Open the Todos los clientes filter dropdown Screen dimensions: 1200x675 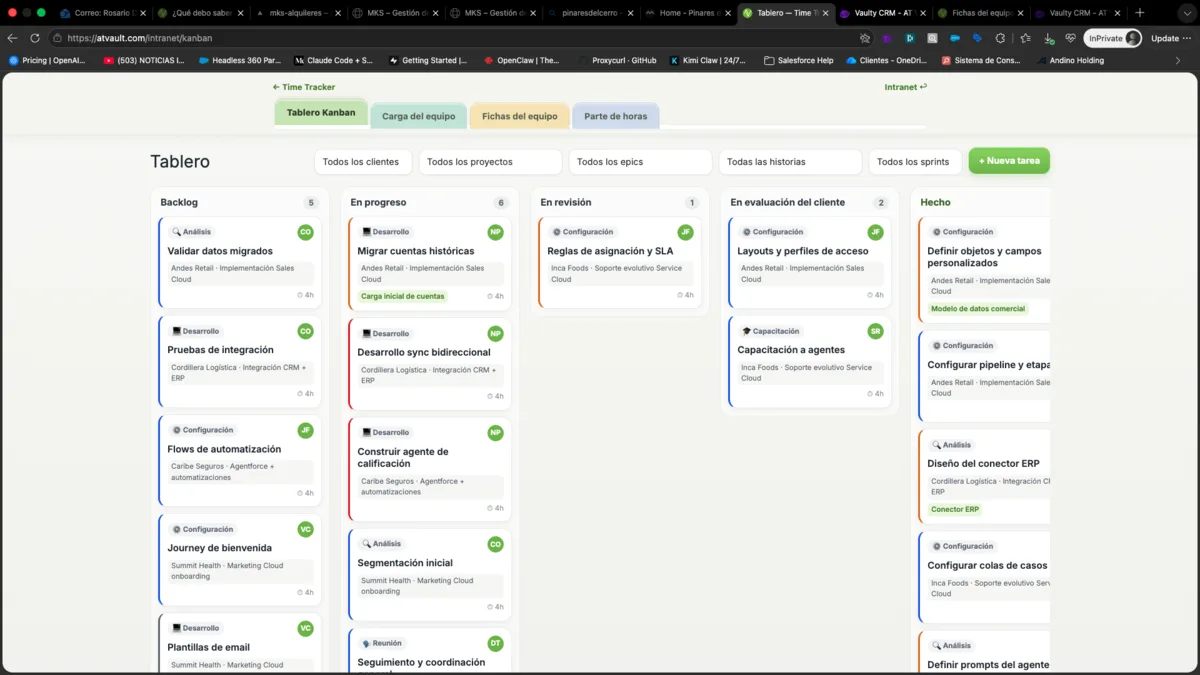[361, 161]
